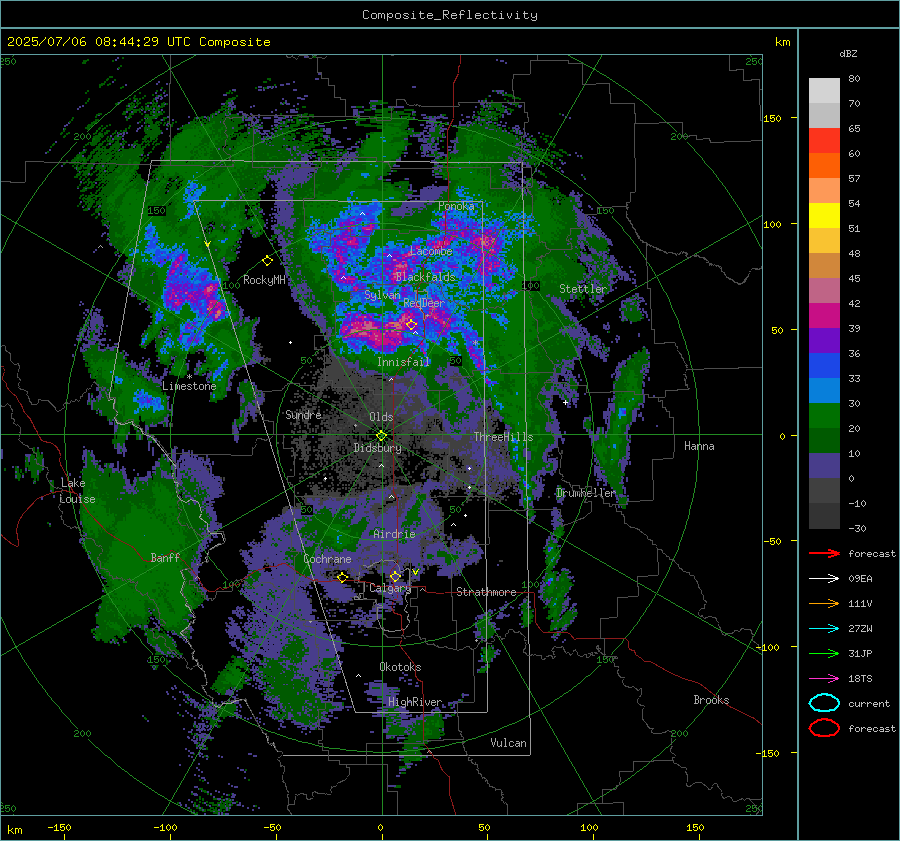Click the Calgary city label
900x841 pixels.
pos(390,588)
